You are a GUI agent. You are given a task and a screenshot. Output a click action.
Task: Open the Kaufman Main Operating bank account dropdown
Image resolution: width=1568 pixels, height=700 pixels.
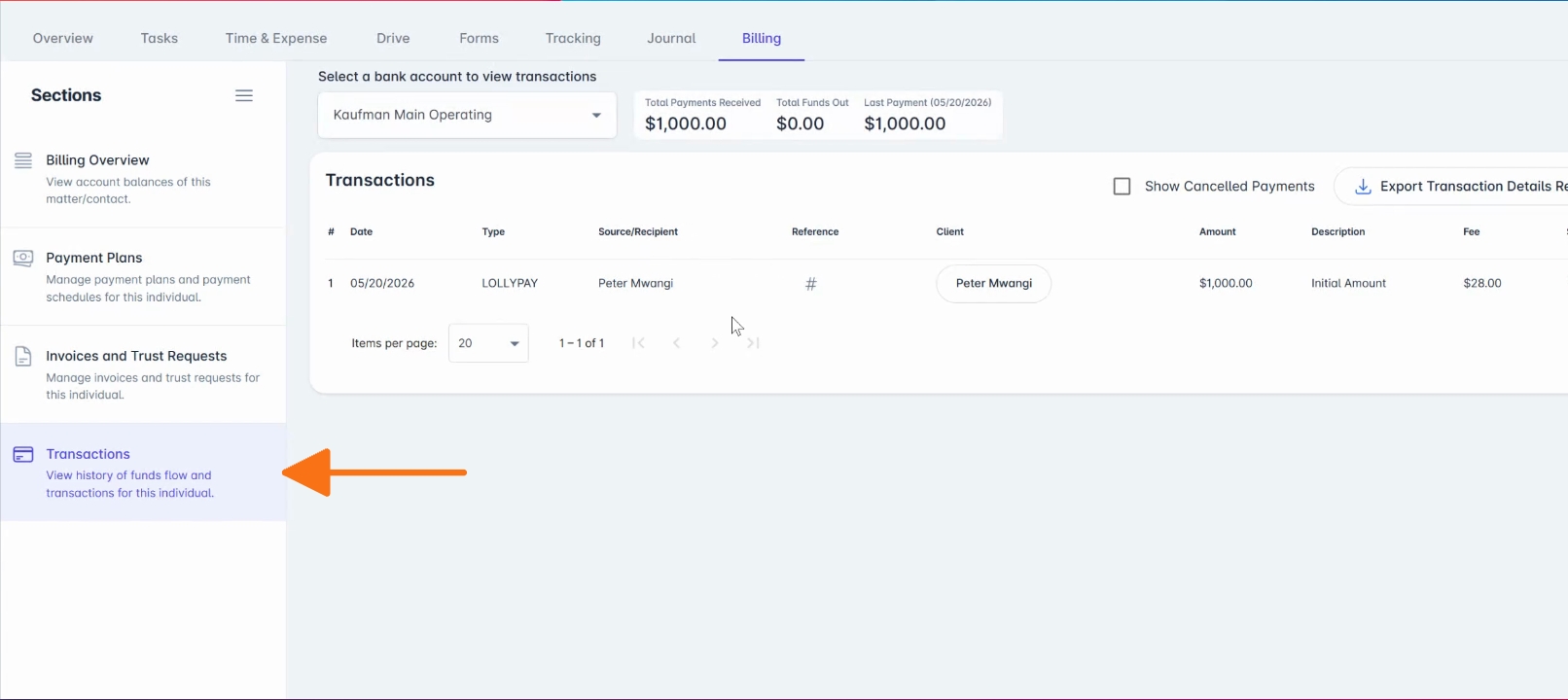[x=467, y=115]
